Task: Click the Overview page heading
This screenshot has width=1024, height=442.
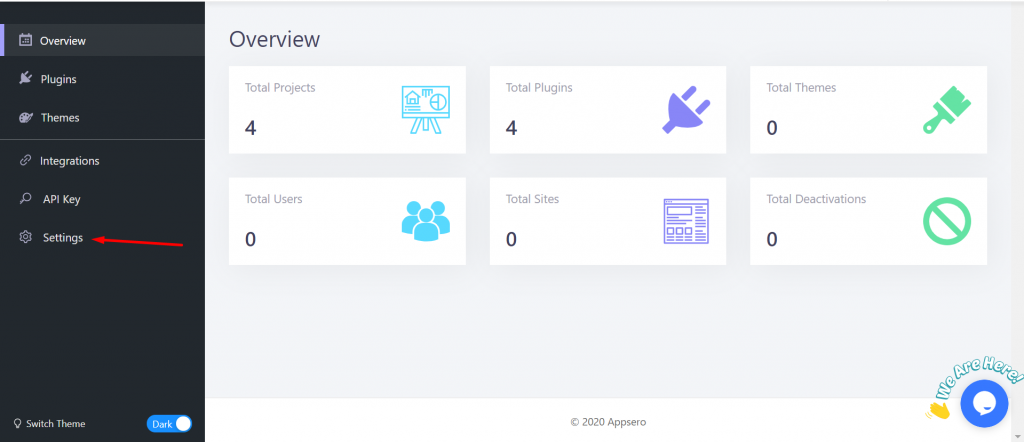Action: pos(274,39)
